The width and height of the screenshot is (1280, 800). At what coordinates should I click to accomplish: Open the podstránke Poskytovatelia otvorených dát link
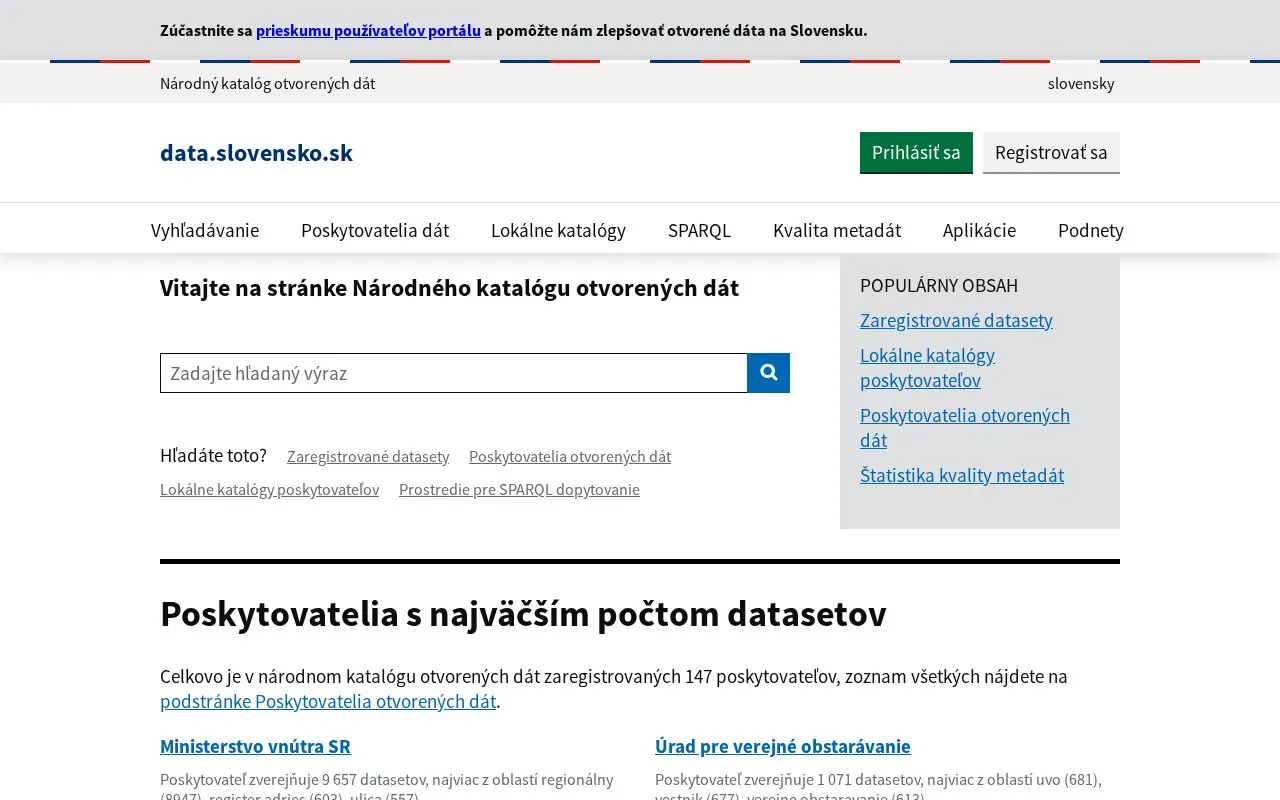tap(328, 701)
